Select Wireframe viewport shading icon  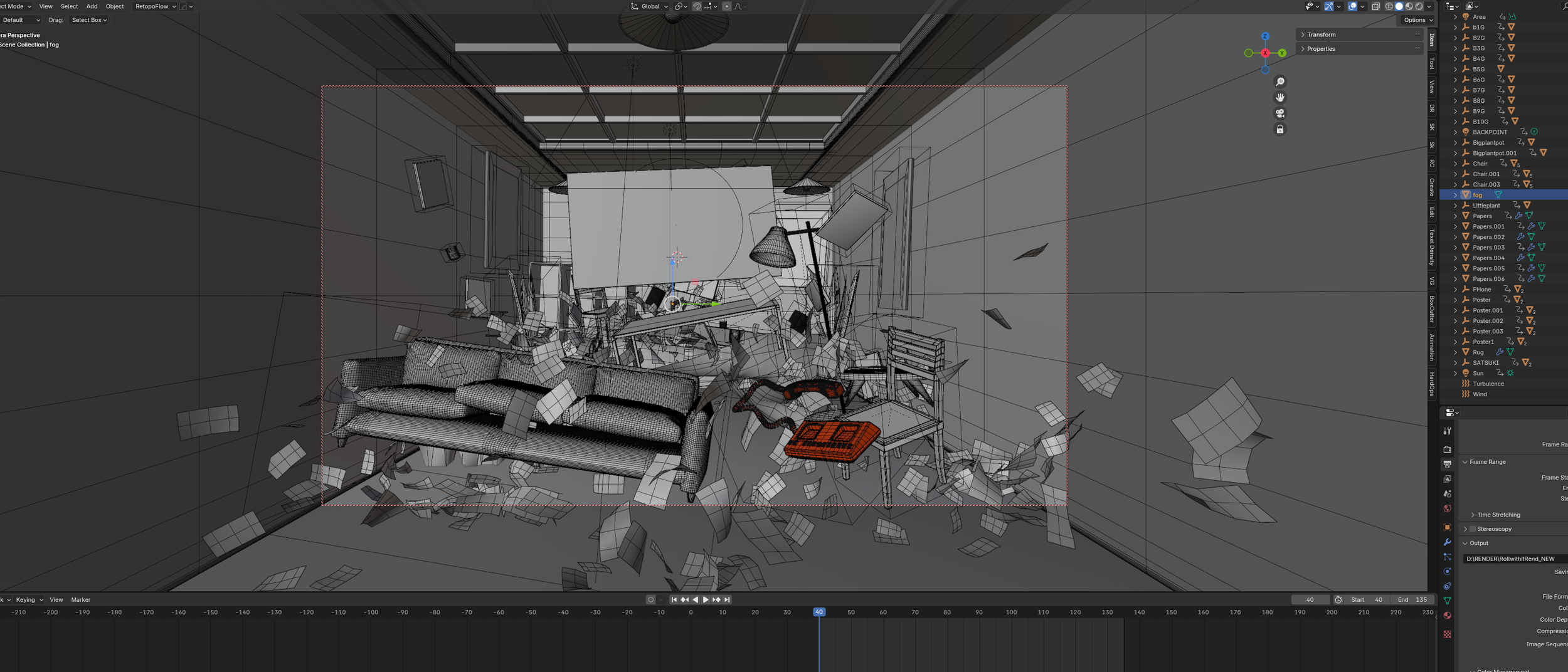pos(1389,6)
